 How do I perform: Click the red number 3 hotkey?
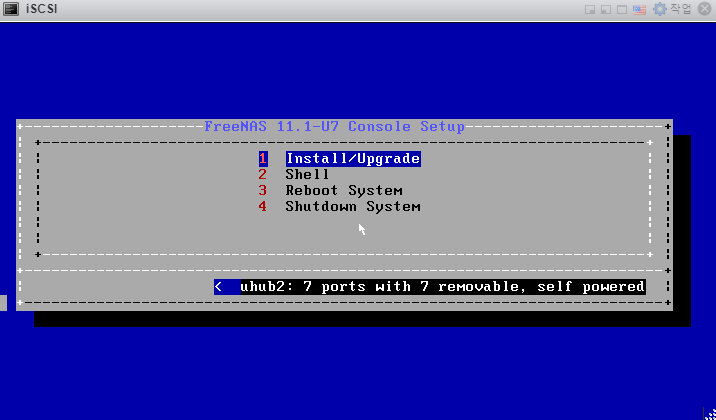click(x=263, y=190)
